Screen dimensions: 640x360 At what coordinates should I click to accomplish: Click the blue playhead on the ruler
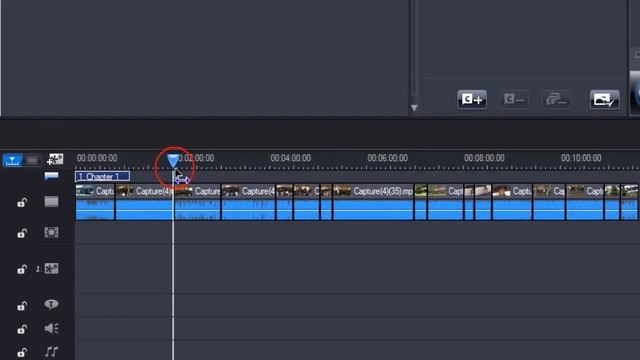point(173,161)
